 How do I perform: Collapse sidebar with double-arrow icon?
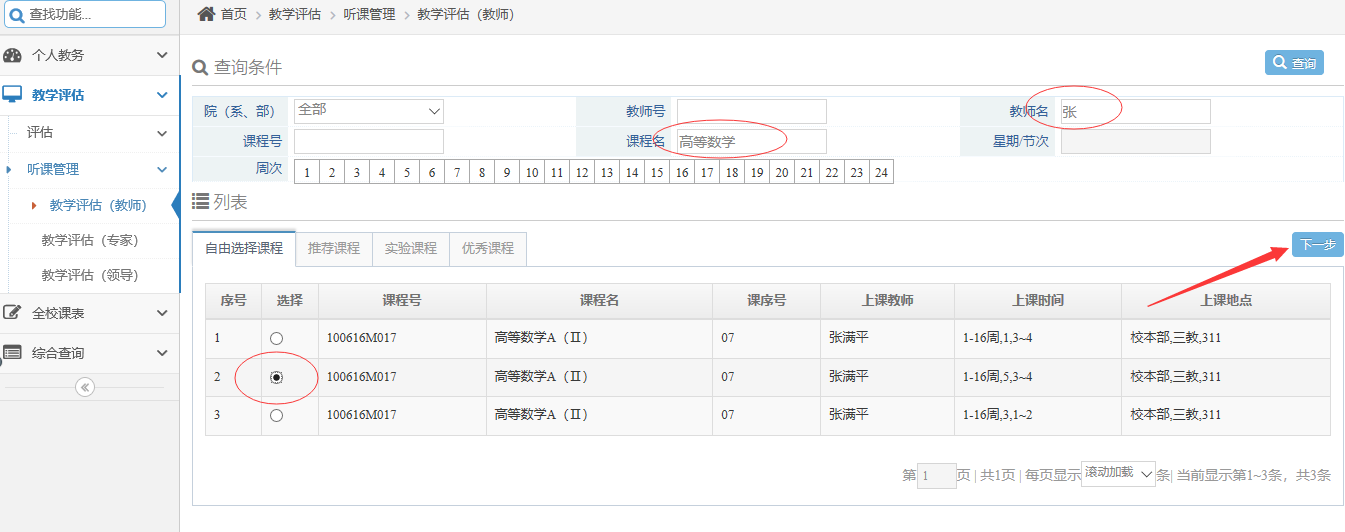[85, 387]
